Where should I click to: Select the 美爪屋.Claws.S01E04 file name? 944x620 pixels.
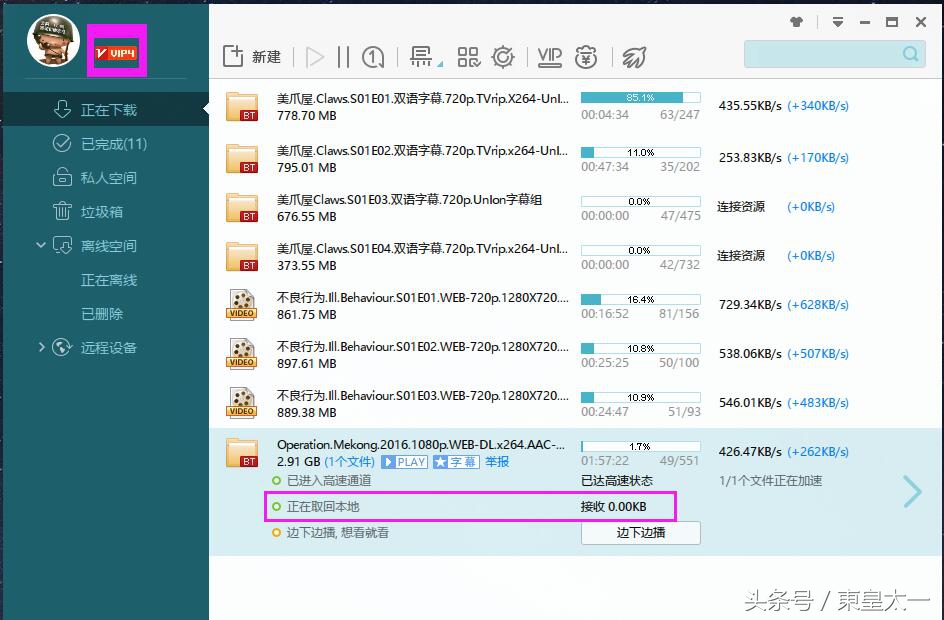coord(423,248)
